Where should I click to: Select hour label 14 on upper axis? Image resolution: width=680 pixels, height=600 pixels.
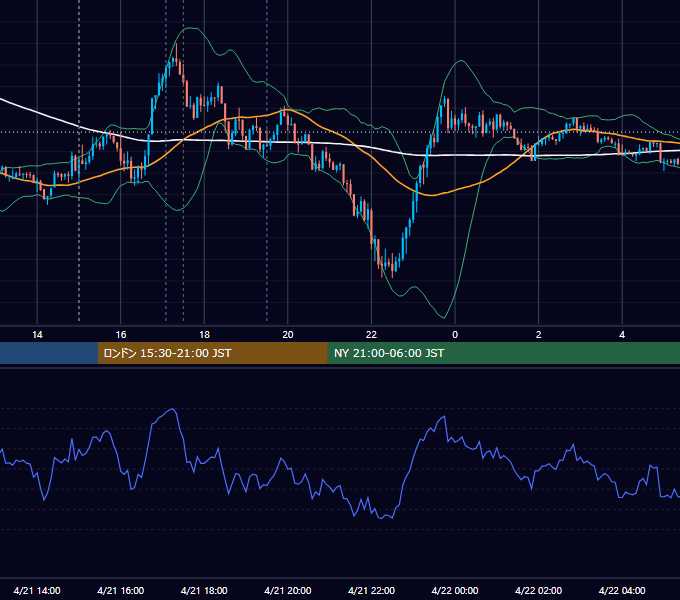37,335
